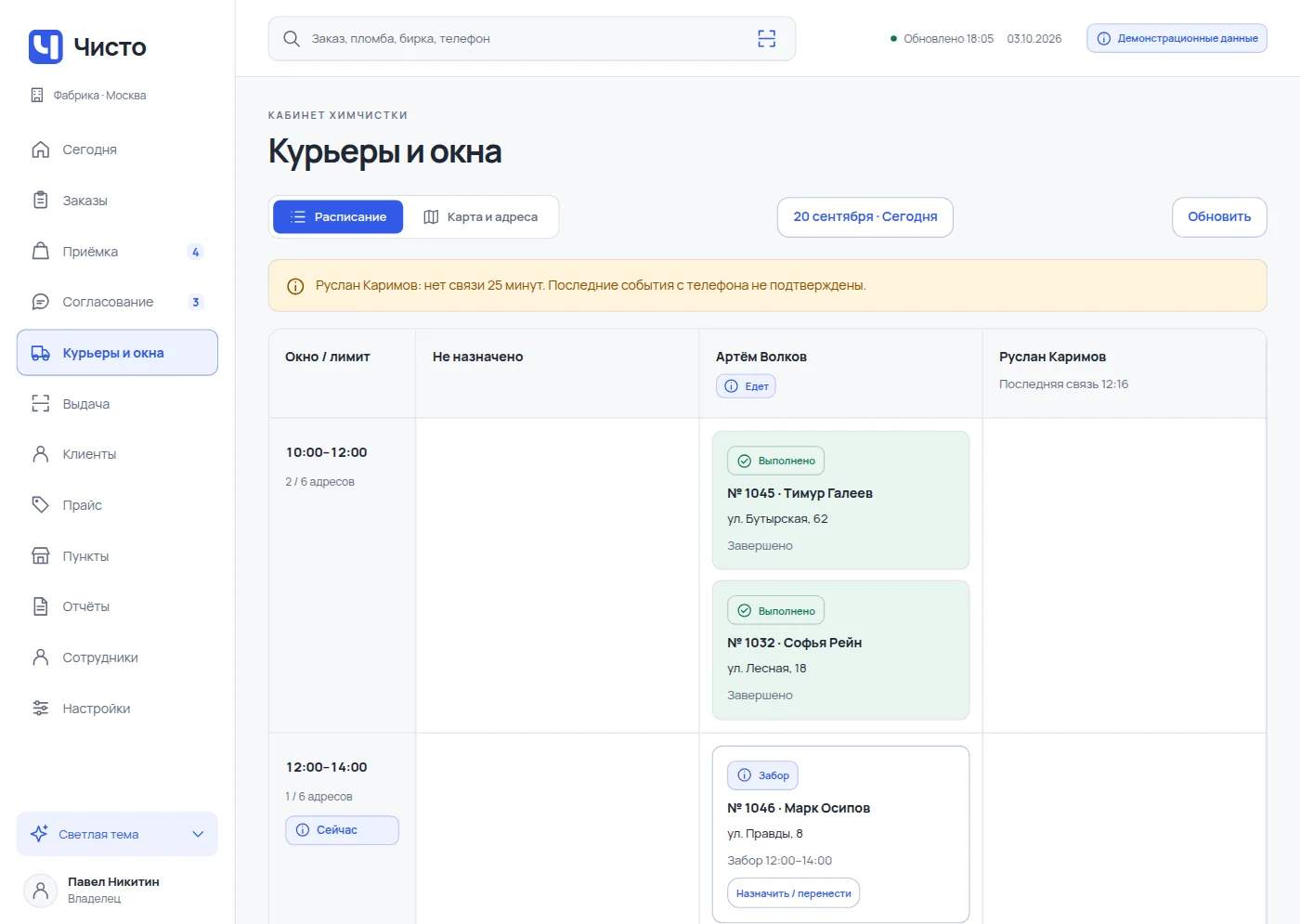
Task: Click Последняя связь 12:16 text
Action: point(1063,384)
